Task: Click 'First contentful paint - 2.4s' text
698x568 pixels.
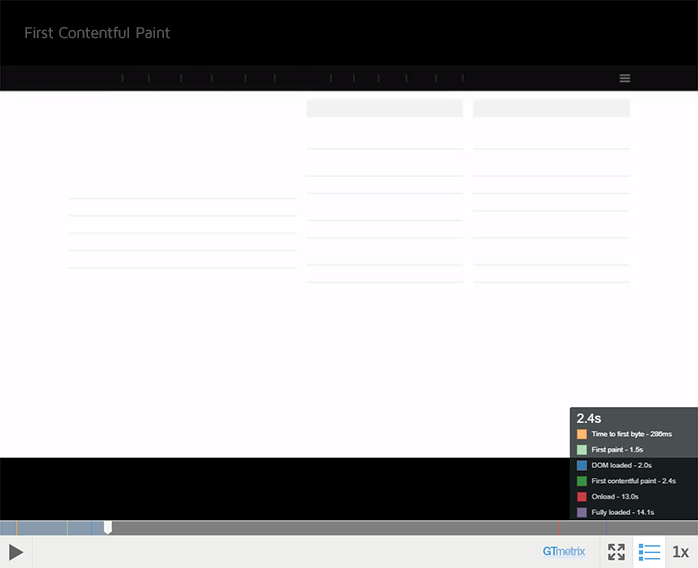Action: point(633,481)
